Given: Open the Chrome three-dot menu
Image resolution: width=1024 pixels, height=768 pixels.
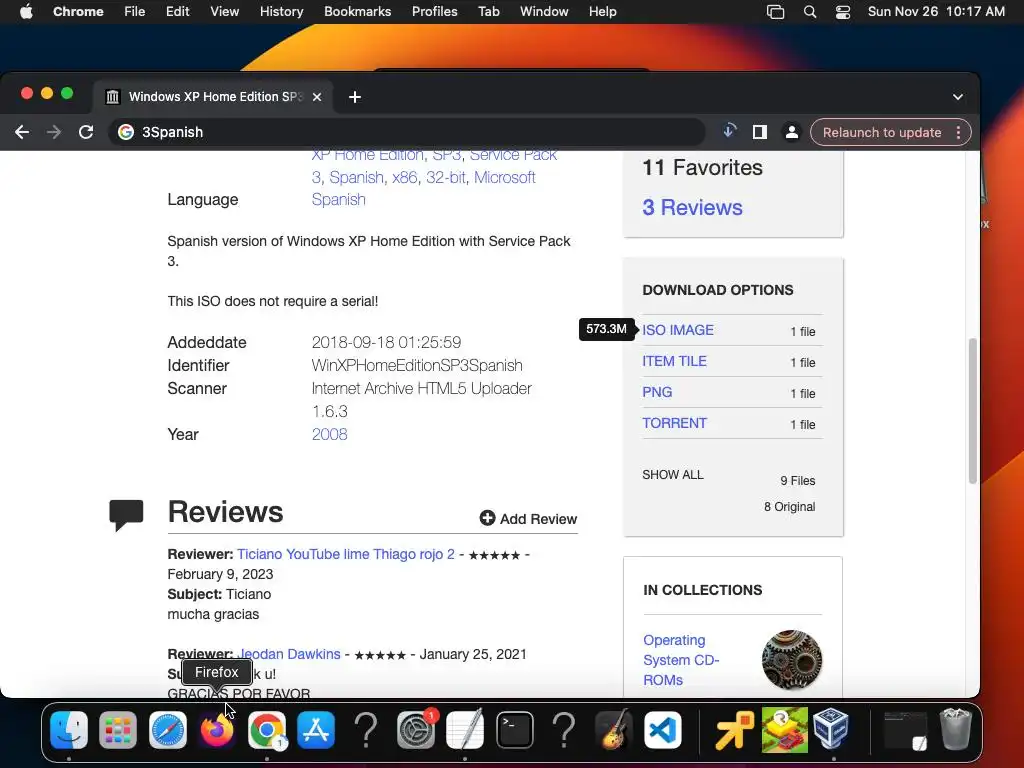Looking at the screenshot, I should pos(958,132).
